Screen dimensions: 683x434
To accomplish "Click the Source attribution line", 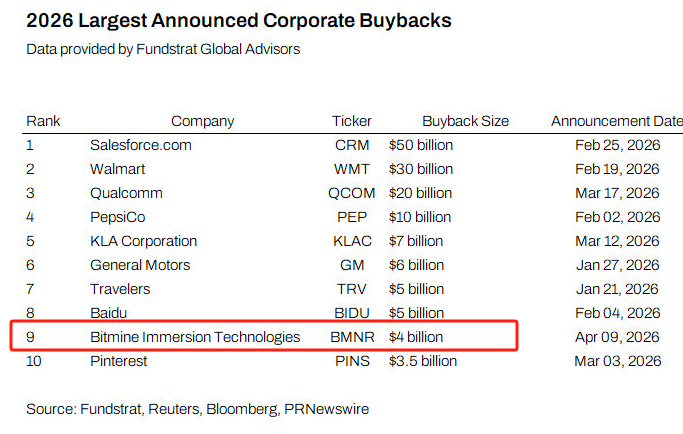I will (197, 409).
